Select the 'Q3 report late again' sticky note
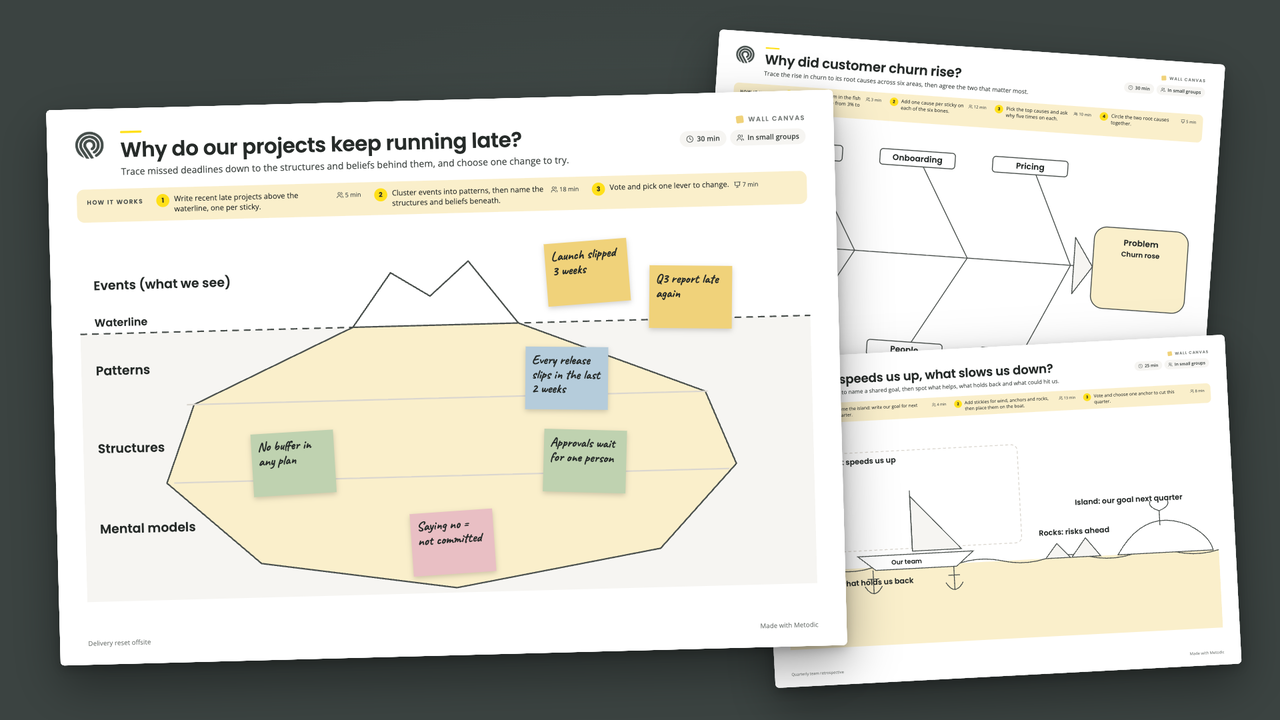Screen dimensions: 1280x720 point(690,297)
